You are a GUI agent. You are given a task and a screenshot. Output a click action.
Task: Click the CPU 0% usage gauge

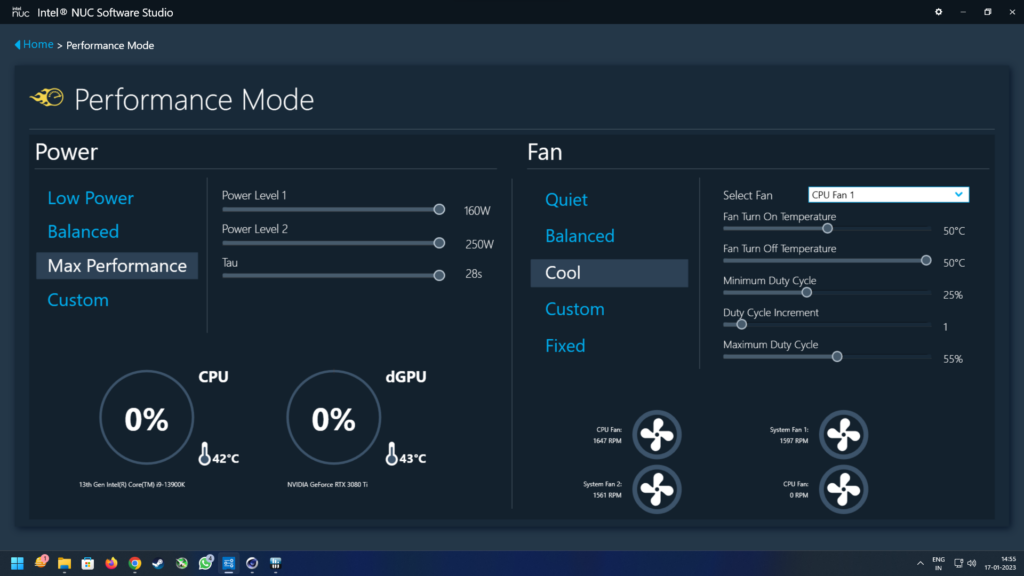[146, 418]
